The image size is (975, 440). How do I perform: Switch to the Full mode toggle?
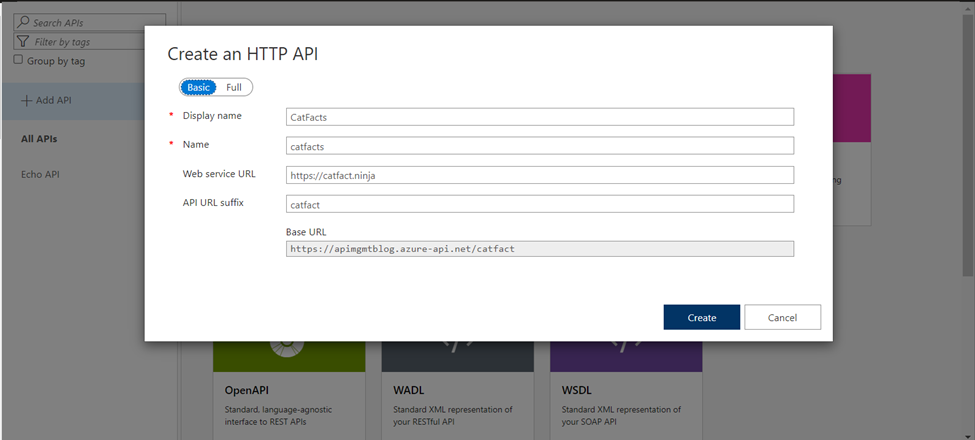tap(234, 88)
